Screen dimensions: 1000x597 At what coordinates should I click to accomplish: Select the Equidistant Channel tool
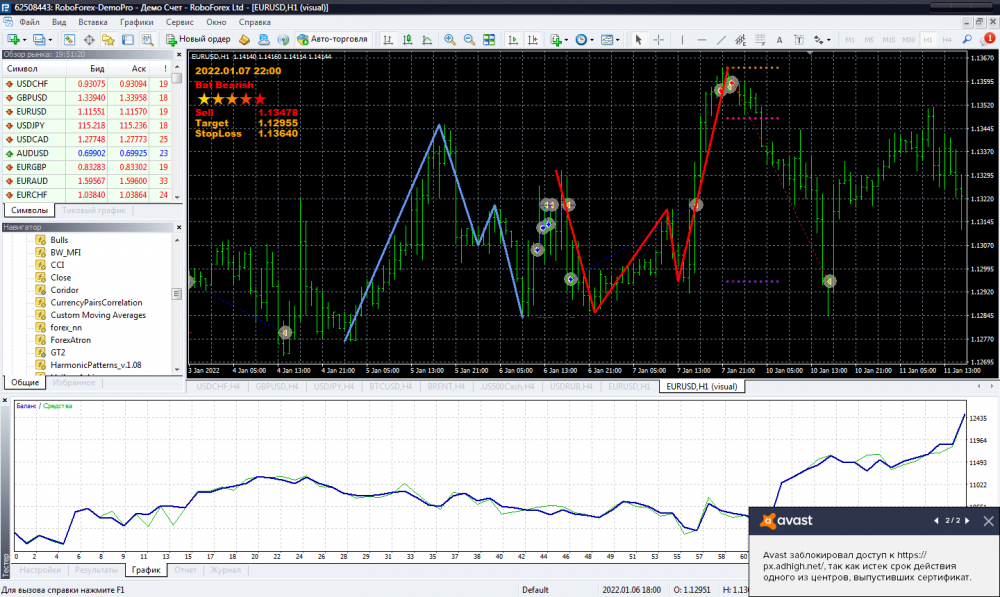(x=740, y=40)
